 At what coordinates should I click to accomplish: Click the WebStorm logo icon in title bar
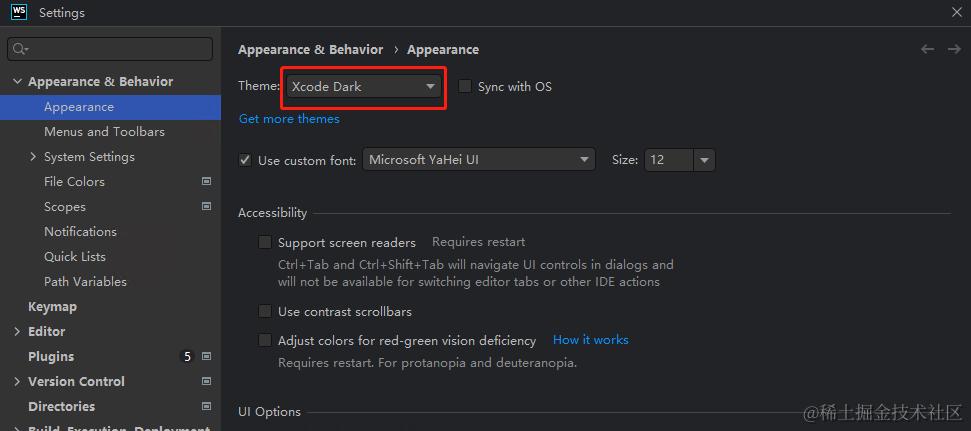coord(18,12)
